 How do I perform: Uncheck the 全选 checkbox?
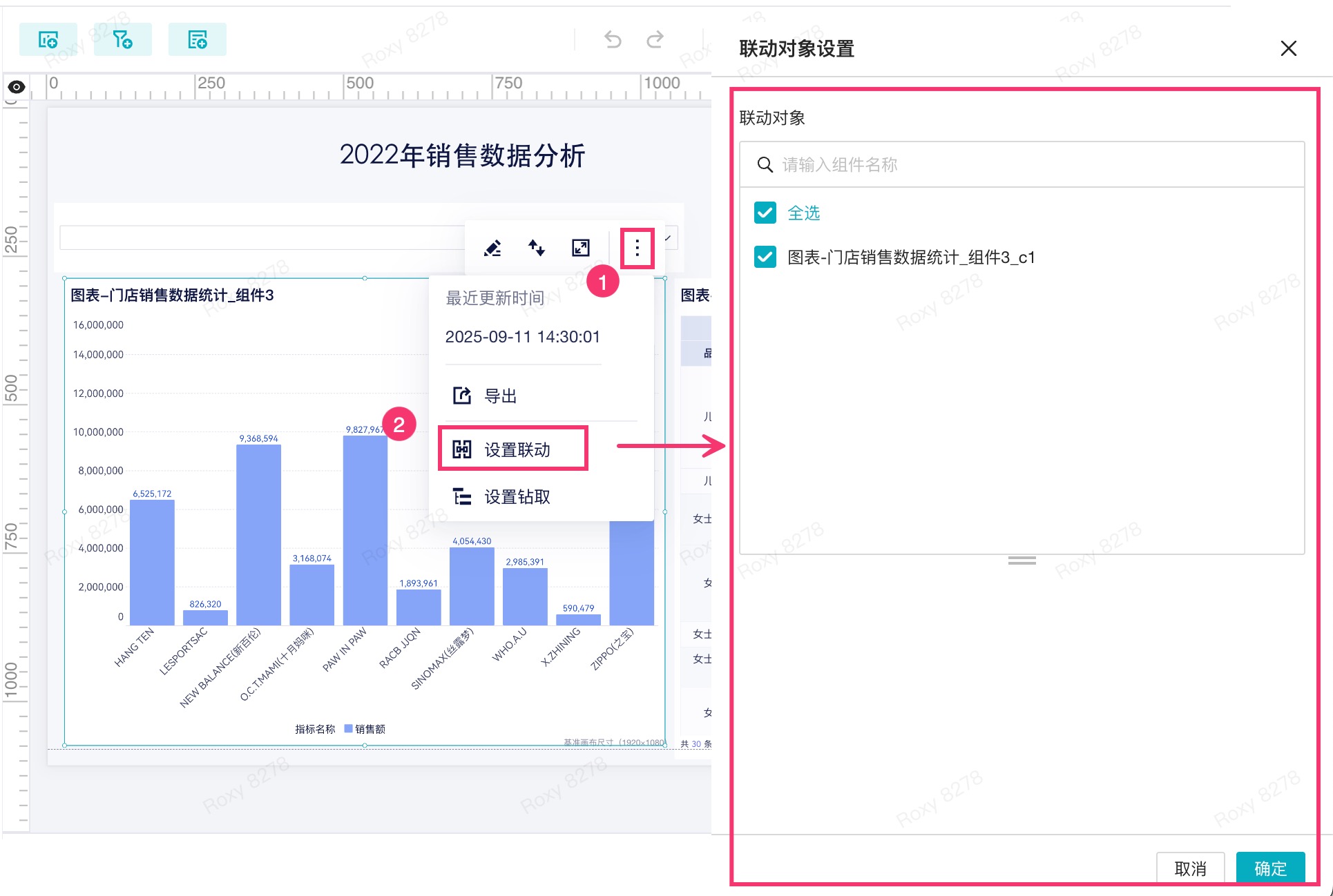[x=765, y=213]
